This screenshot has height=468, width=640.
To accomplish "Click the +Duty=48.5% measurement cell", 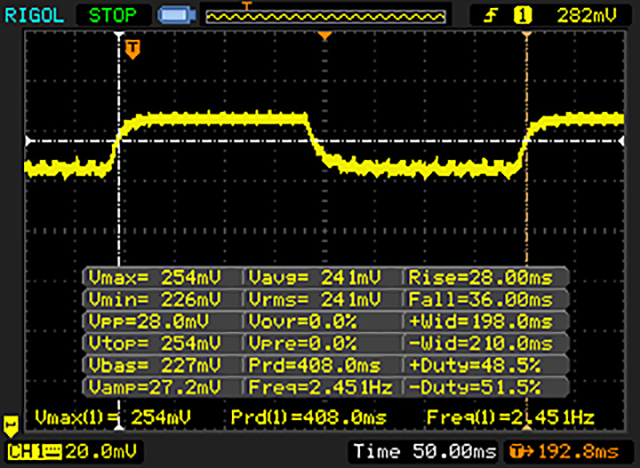I will coord(486,365).
